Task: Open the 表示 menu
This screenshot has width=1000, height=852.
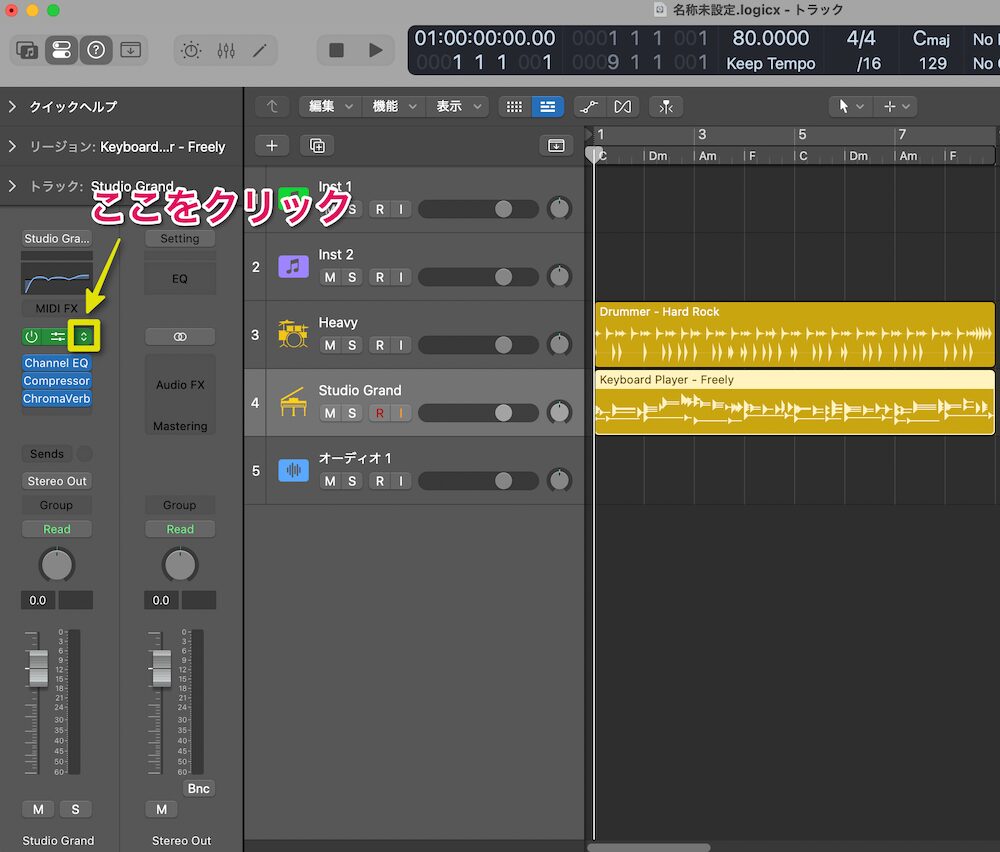Action: 457,106
